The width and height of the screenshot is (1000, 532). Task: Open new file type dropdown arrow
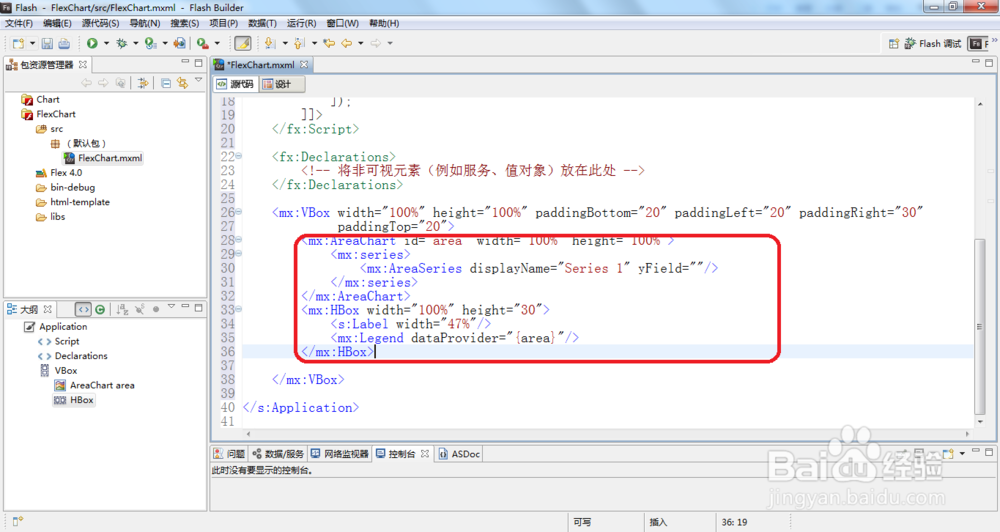tap(32, 43)
